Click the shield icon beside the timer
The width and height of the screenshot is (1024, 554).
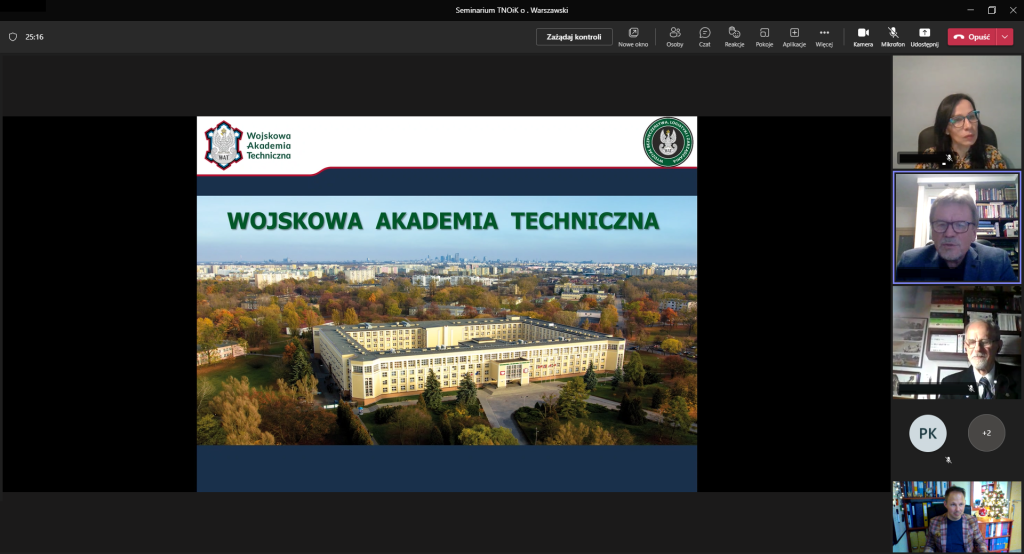pos(13,37)
